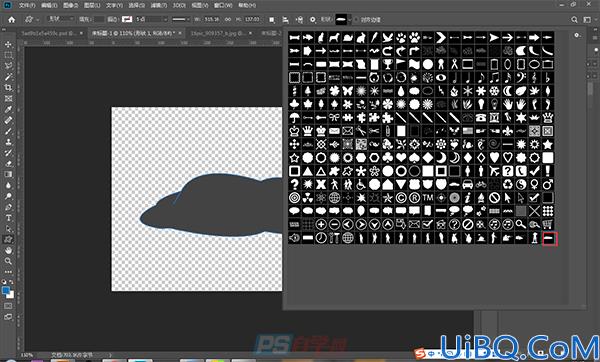The width and height of the screenshot is (600, 362).
Task: Choose the rotary telephone custom shape
Action: (x=481, y=117)
